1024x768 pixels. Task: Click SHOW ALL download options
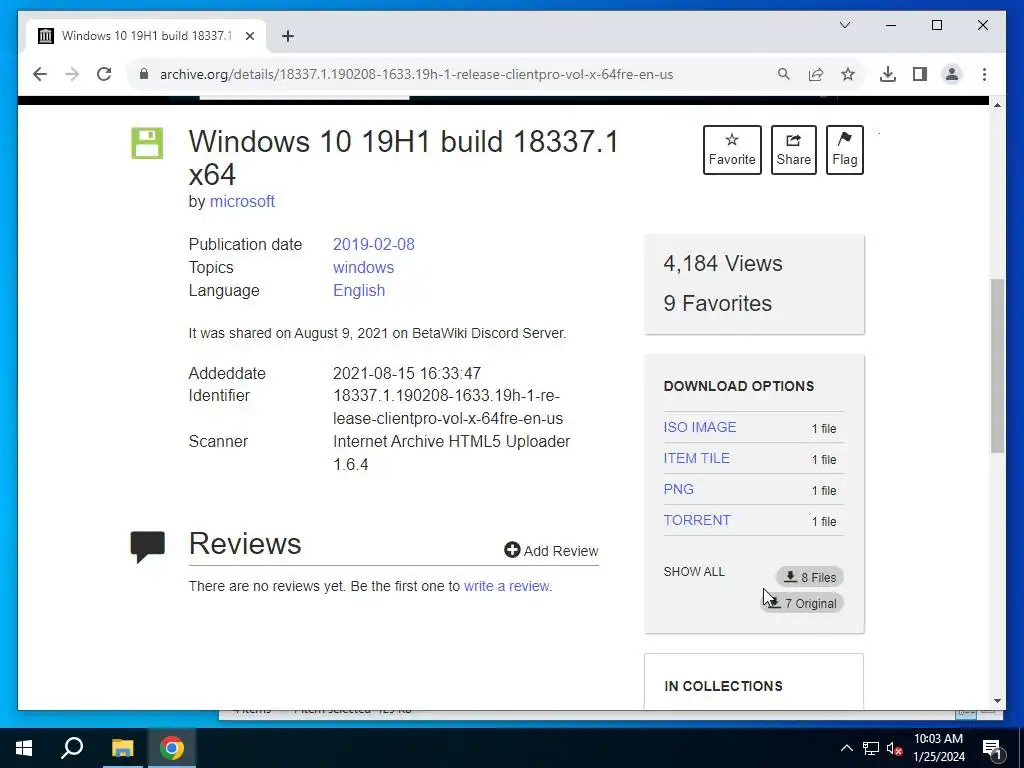point(694,571)
